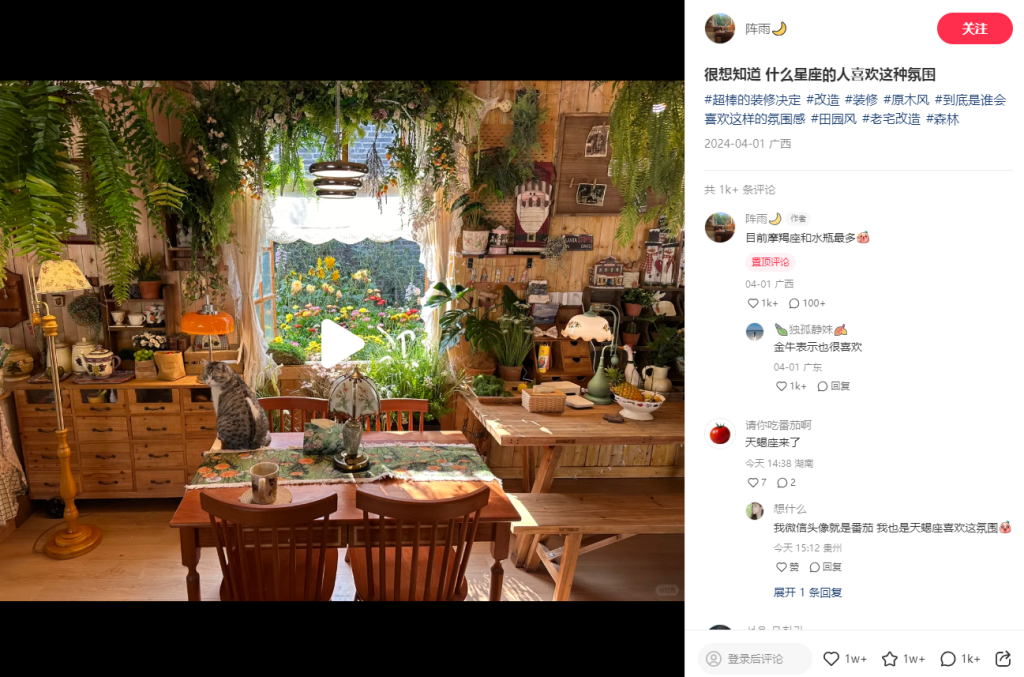Viewport: 1024px width, 677px height.
Task: Reply to 独孤静姝 comment via 回复
Action: (x=833, y=386)
